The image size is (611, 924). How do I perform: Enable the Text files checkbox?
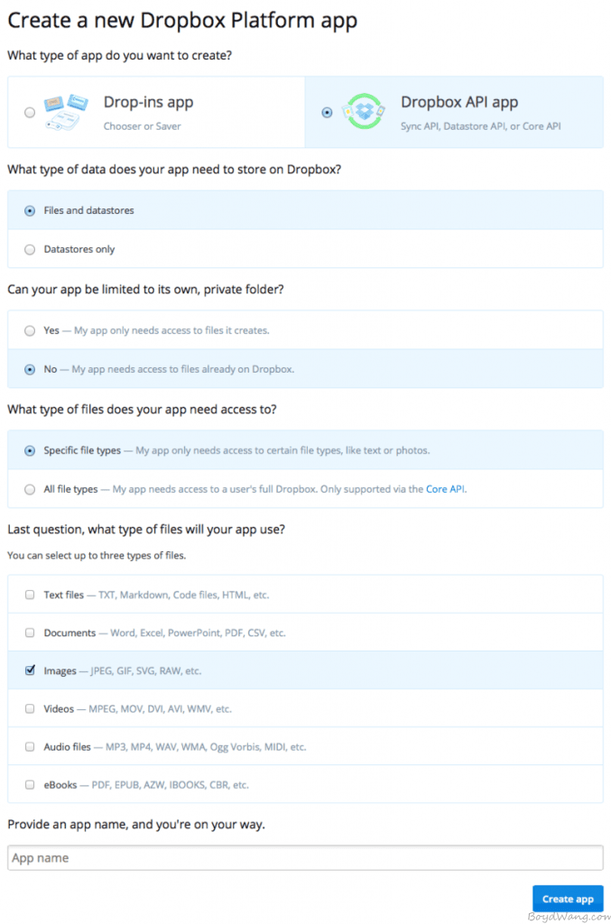coord(30,595)
